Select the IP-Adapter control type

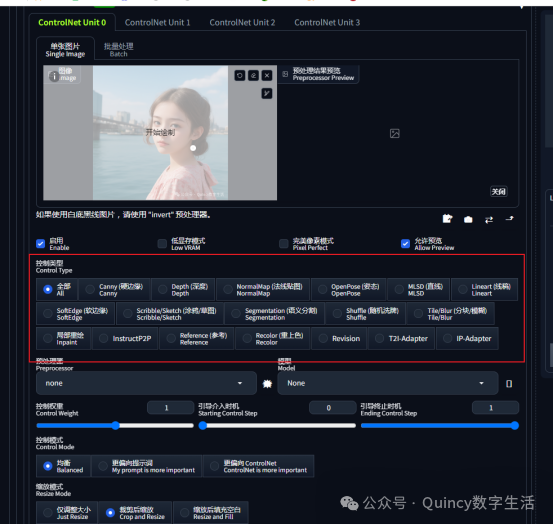tap(467, 338)
